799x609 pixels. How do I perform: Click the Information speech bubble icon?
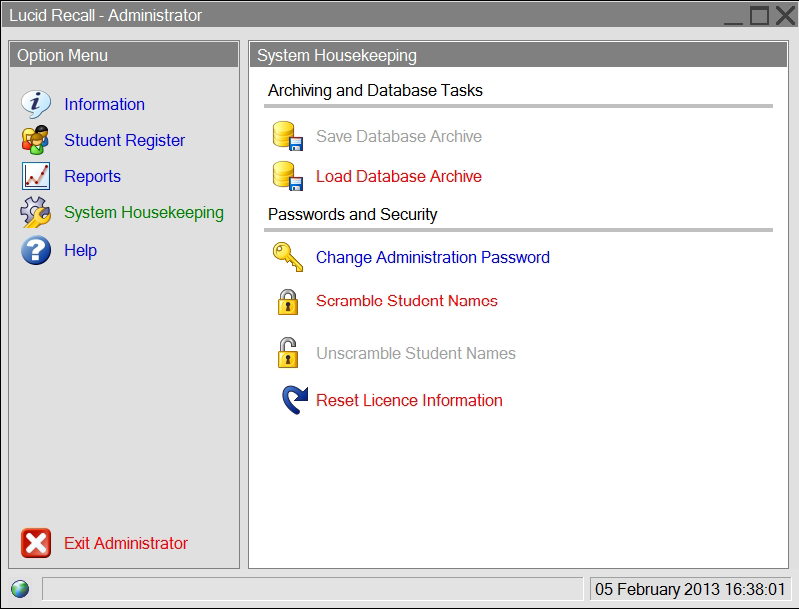tap(36, 104)
